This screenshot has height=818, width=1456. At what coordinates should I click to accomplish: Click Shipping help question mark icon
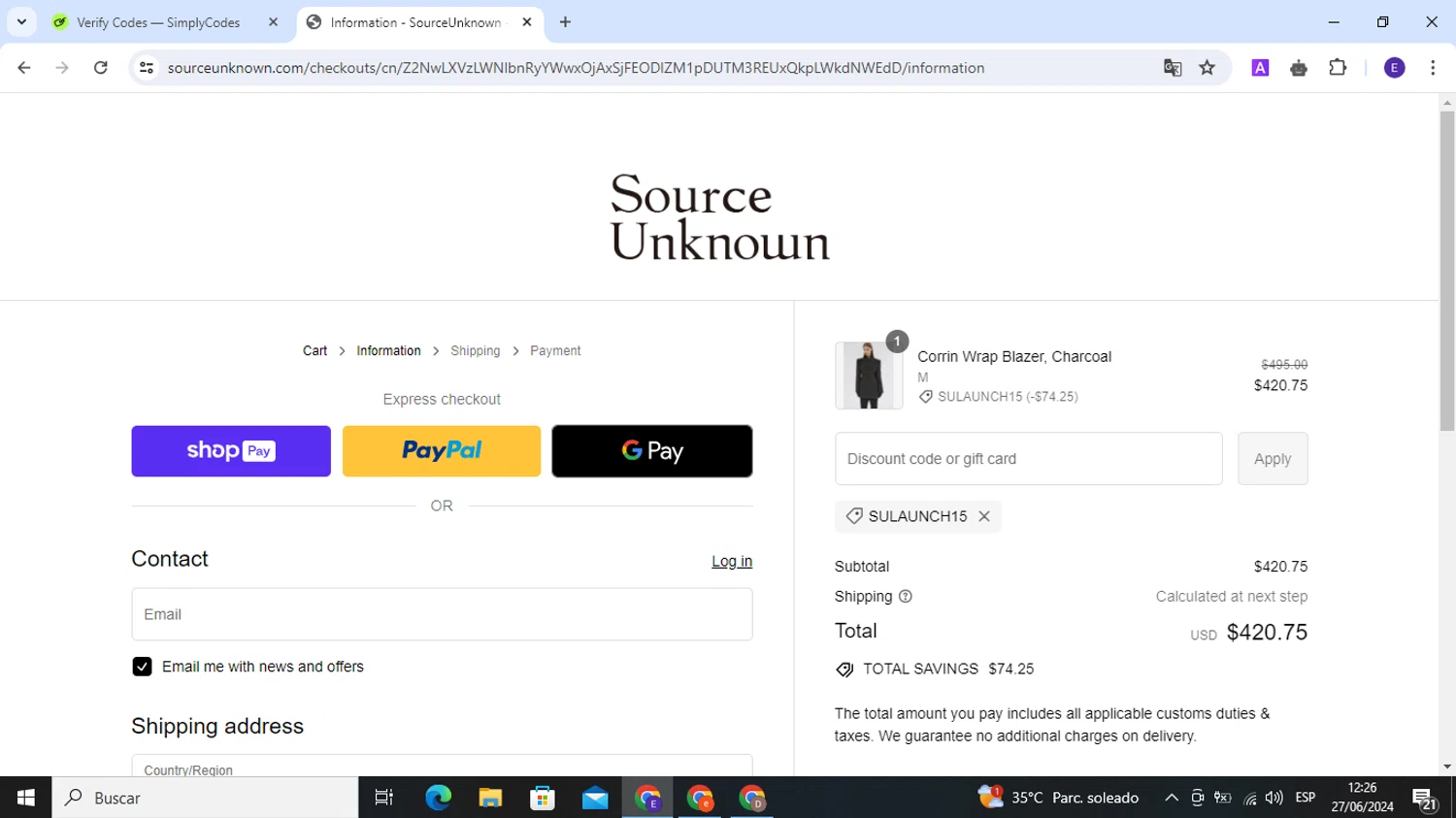click(906, 597)
